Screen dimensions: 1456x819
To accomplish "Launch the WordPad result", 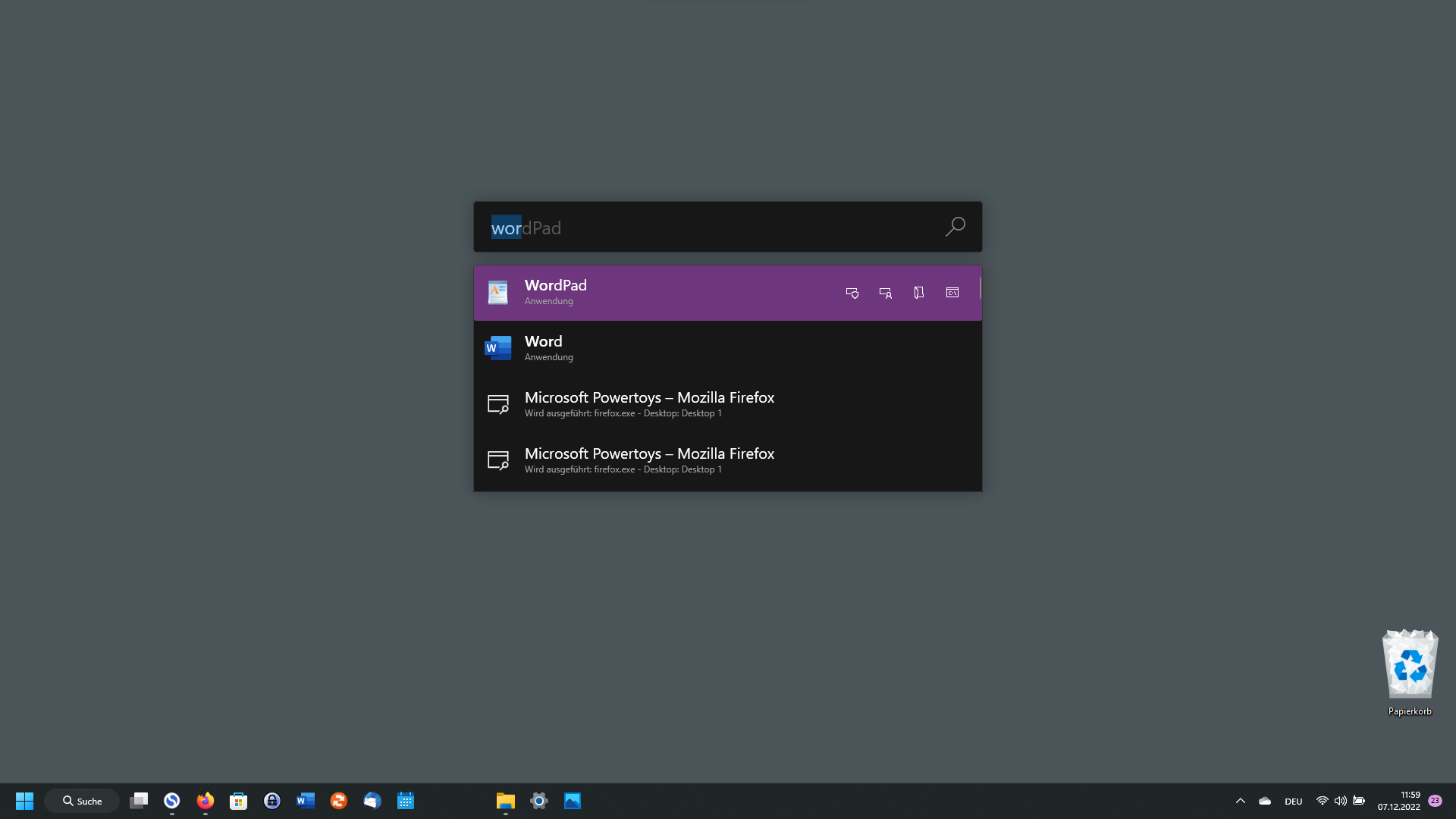I will [x=726, y=293].
